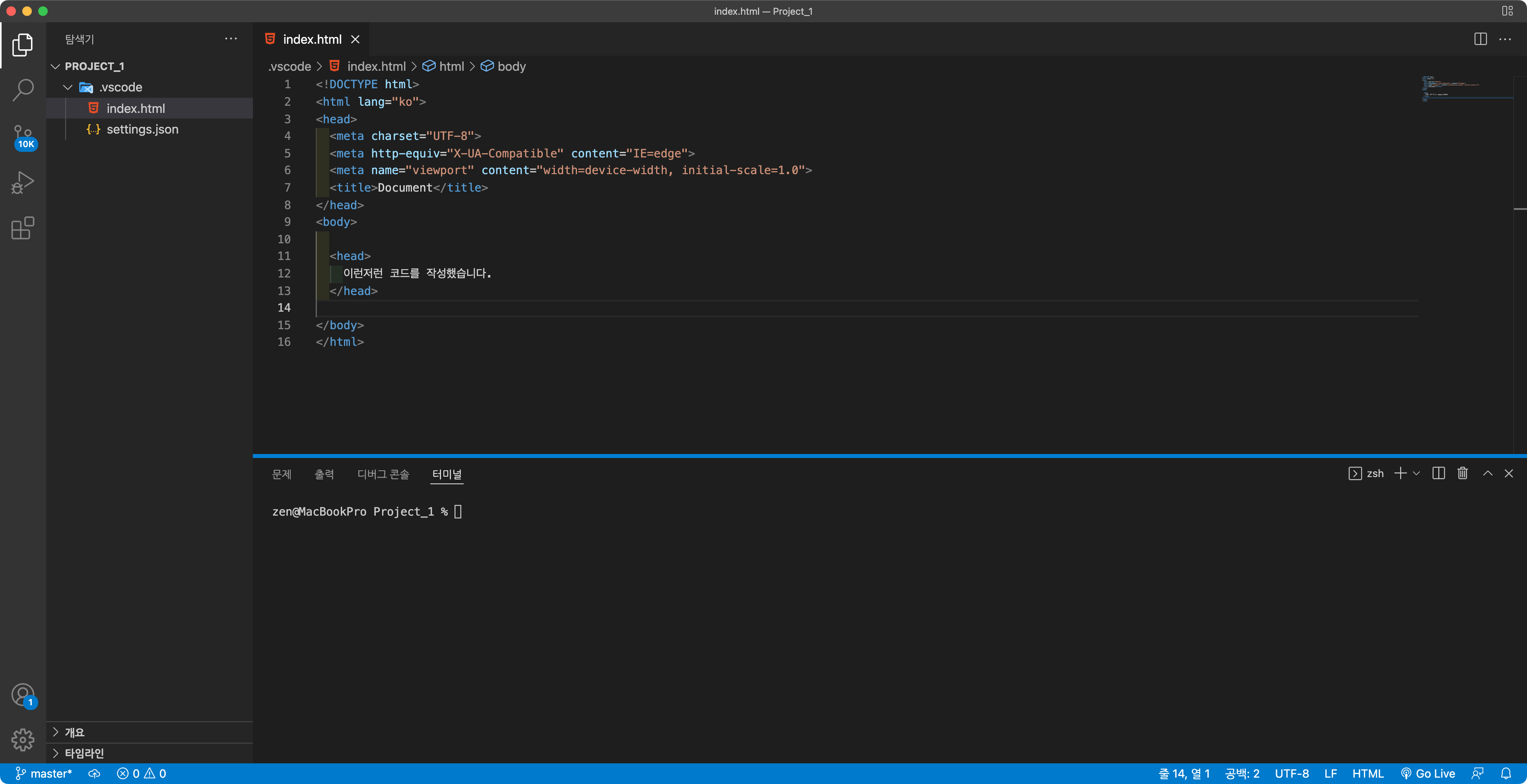Open feedback icon in status bar
The width and height of the screenshot is (1527, 784).
tap(1477, 773)
